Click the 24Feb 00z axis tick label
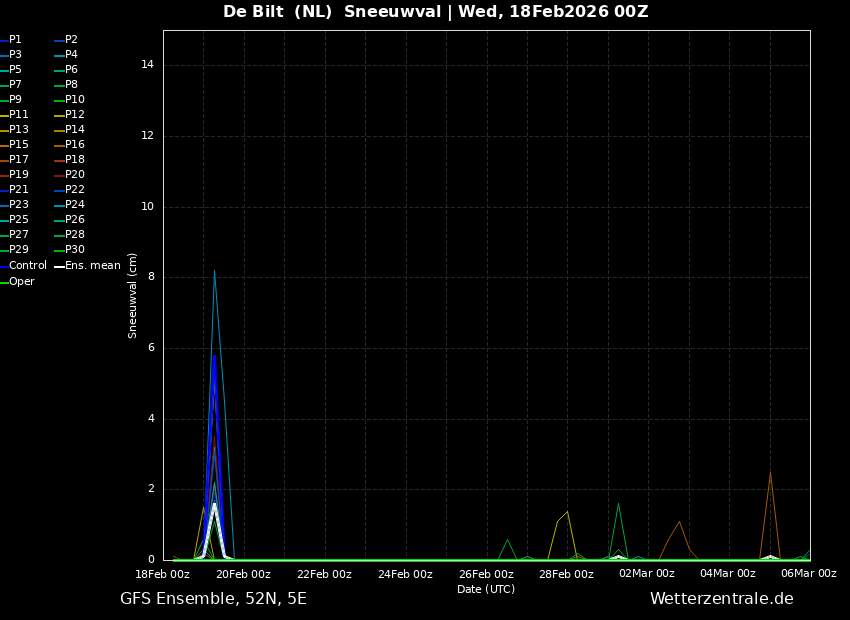 (x=405, y=574)
